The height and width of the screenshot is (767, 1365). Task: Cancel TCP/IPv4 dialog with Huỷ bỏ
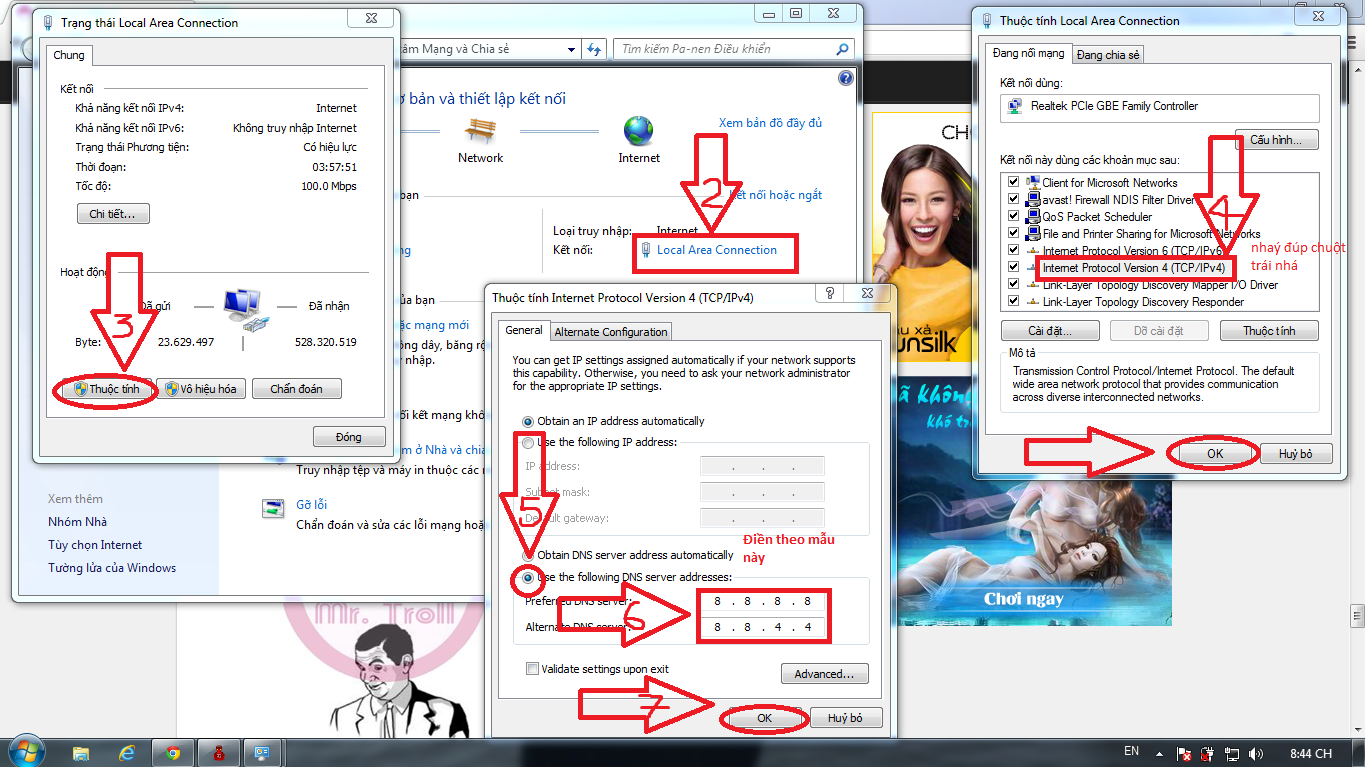pyautogui.click(x=844, y=718)
